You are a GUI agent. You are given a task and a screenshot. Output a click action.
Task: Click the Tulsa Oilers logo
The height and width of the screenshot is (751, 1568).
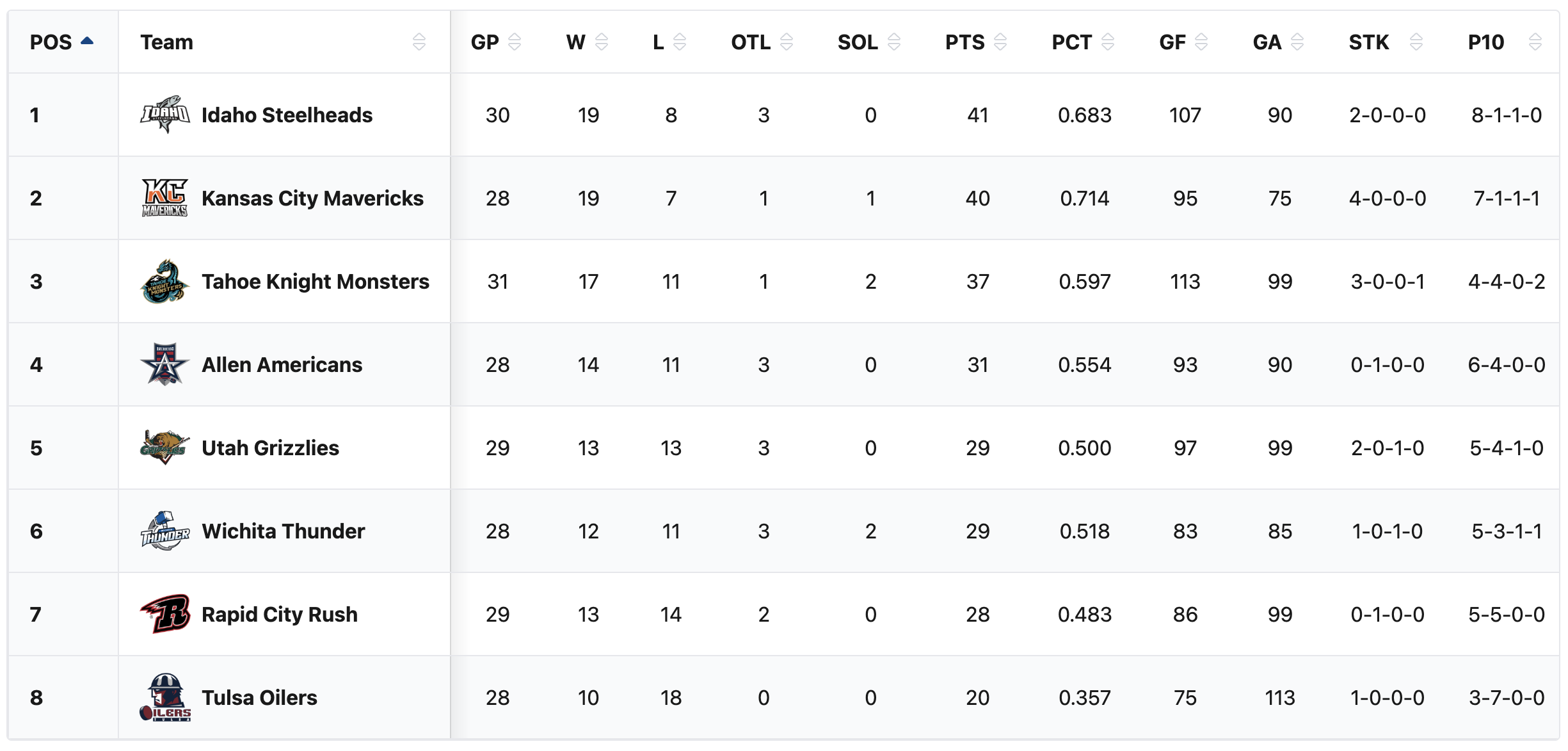click(164, 697)
